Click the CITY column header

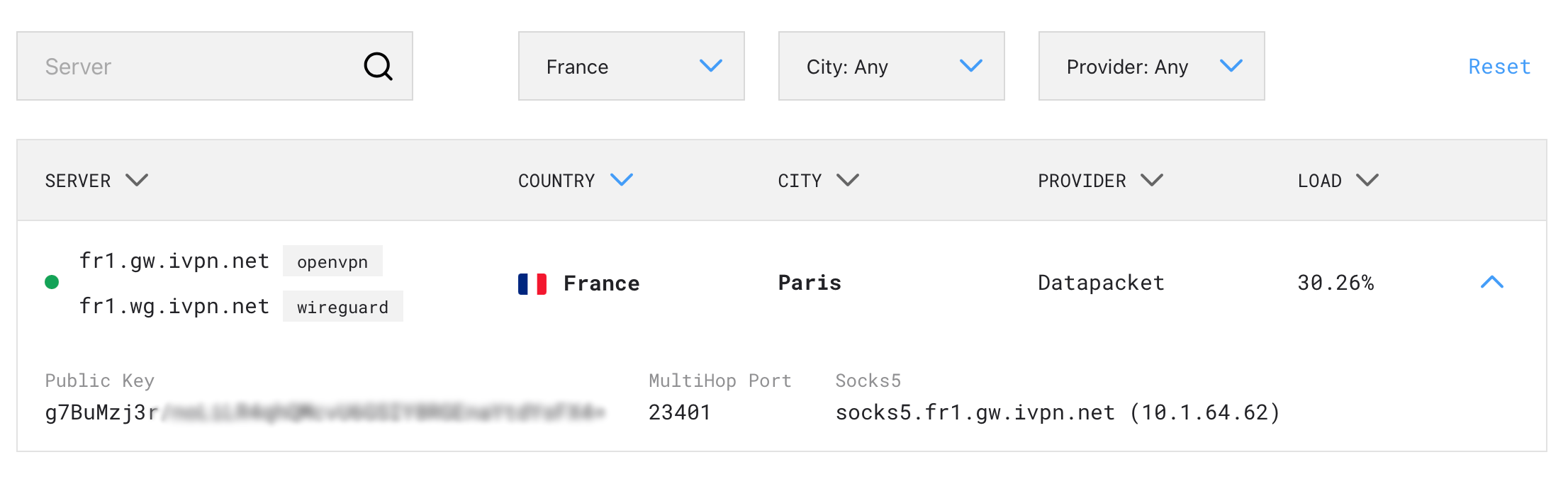pyautogui.click(x=800, y=180)
